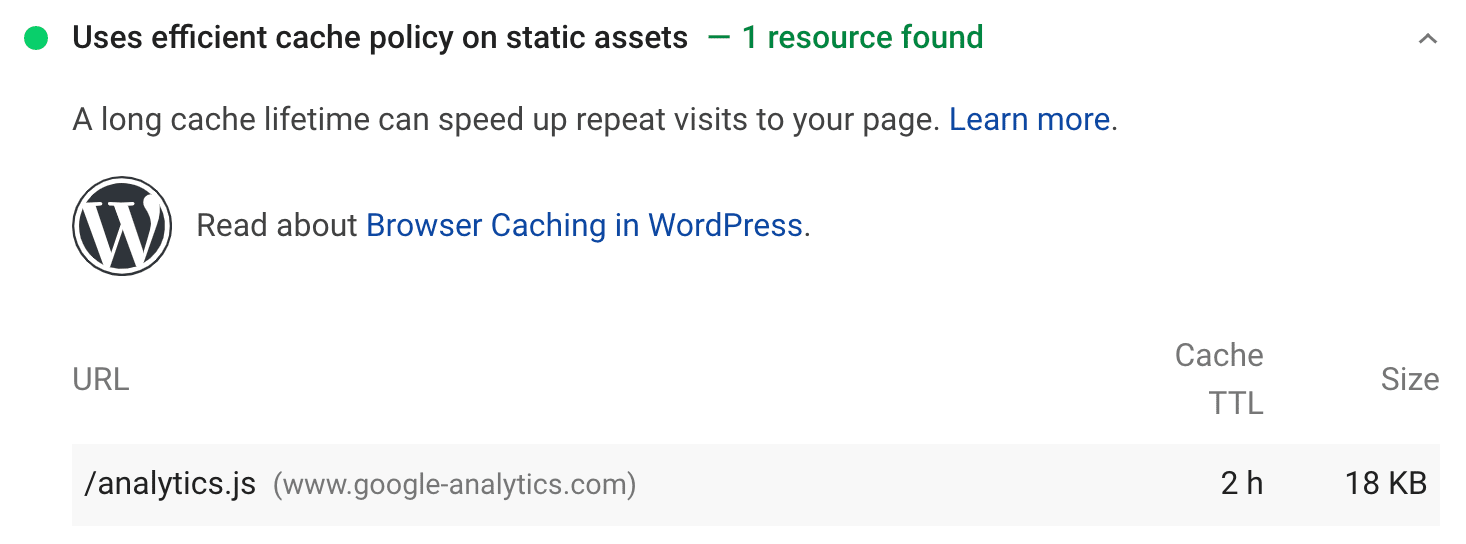Click the 2 h cache TTL value

click(1241, 485)
